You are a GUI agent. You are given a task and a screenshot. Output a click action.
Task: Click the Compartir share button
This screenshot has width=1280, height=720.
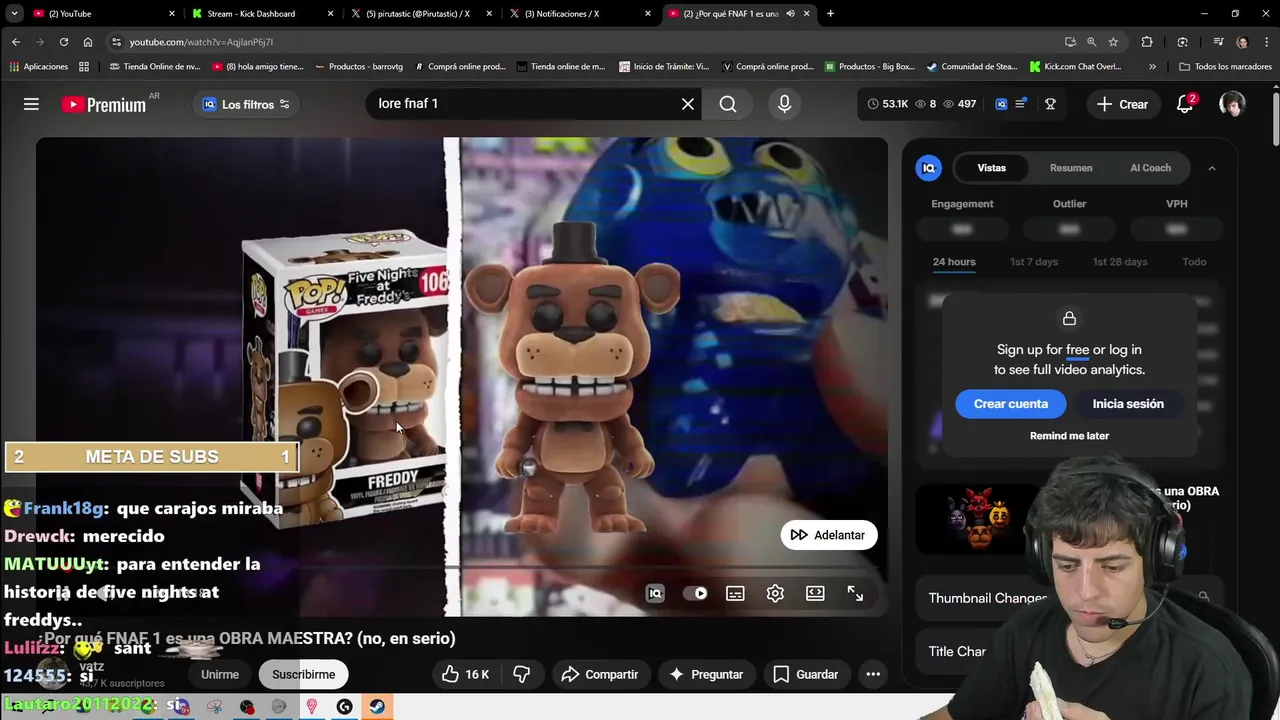pos(599,674)
